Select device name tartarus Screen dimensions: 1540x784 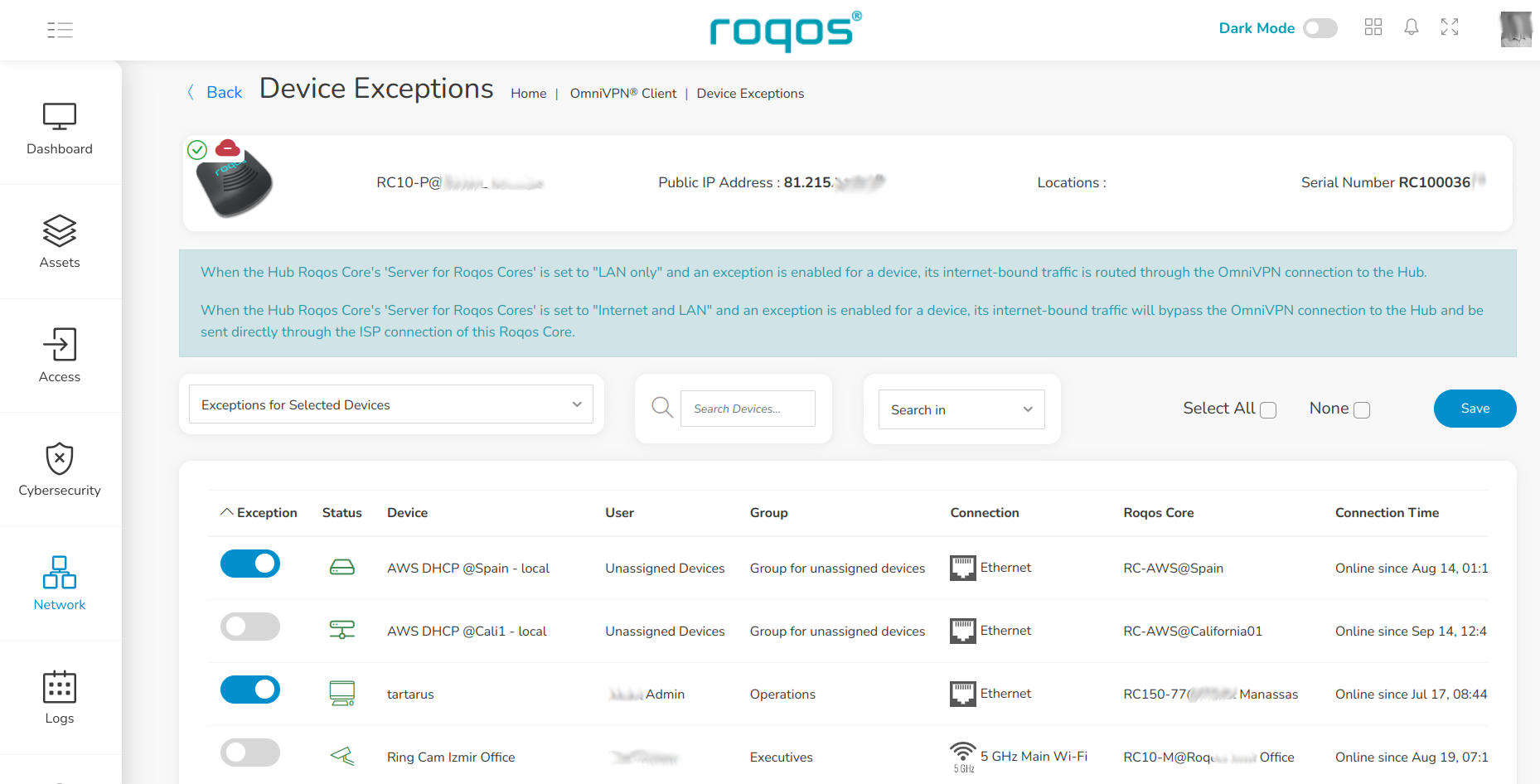410,694
